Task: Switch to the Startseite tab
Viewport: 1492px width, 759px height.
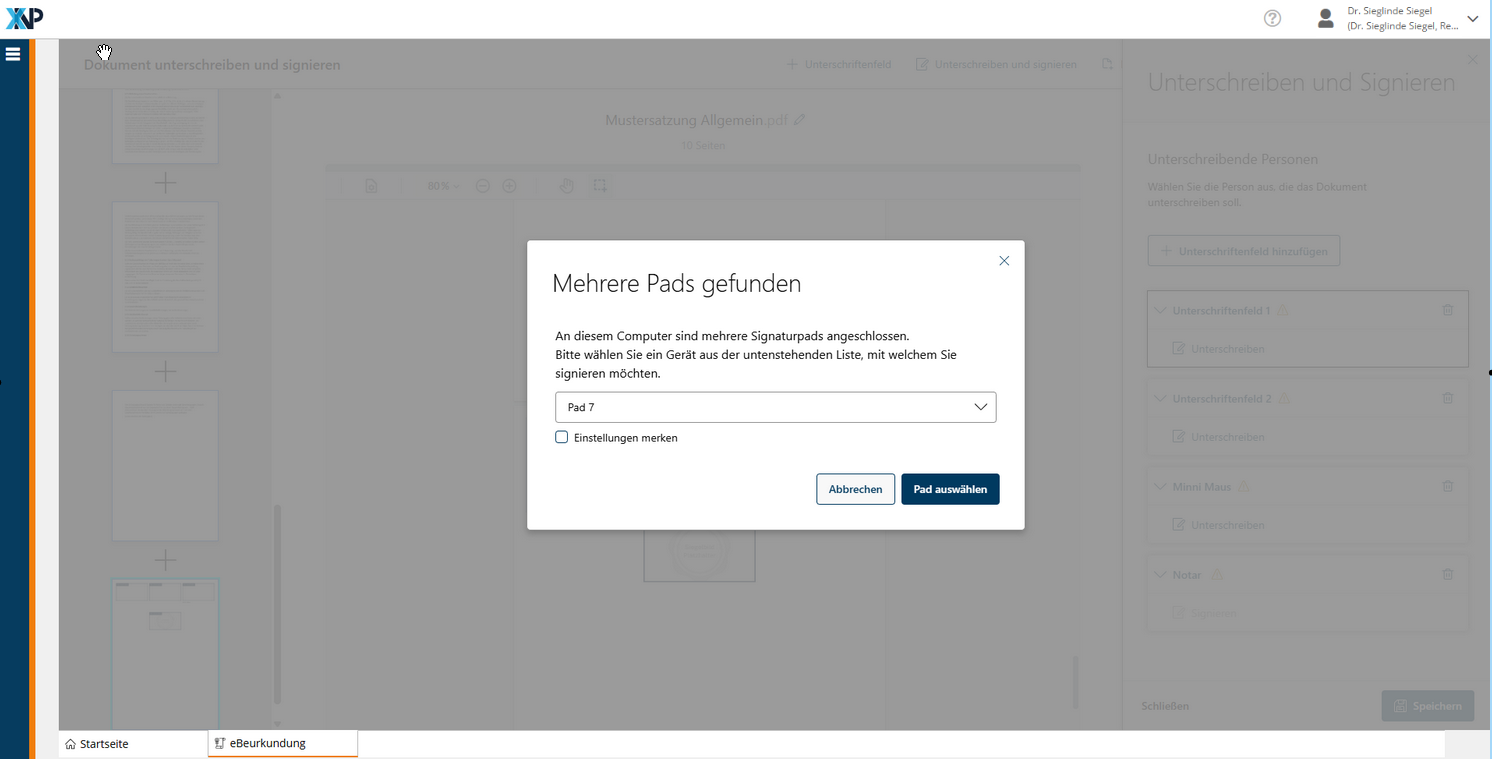Action: (x=105, y=744)
